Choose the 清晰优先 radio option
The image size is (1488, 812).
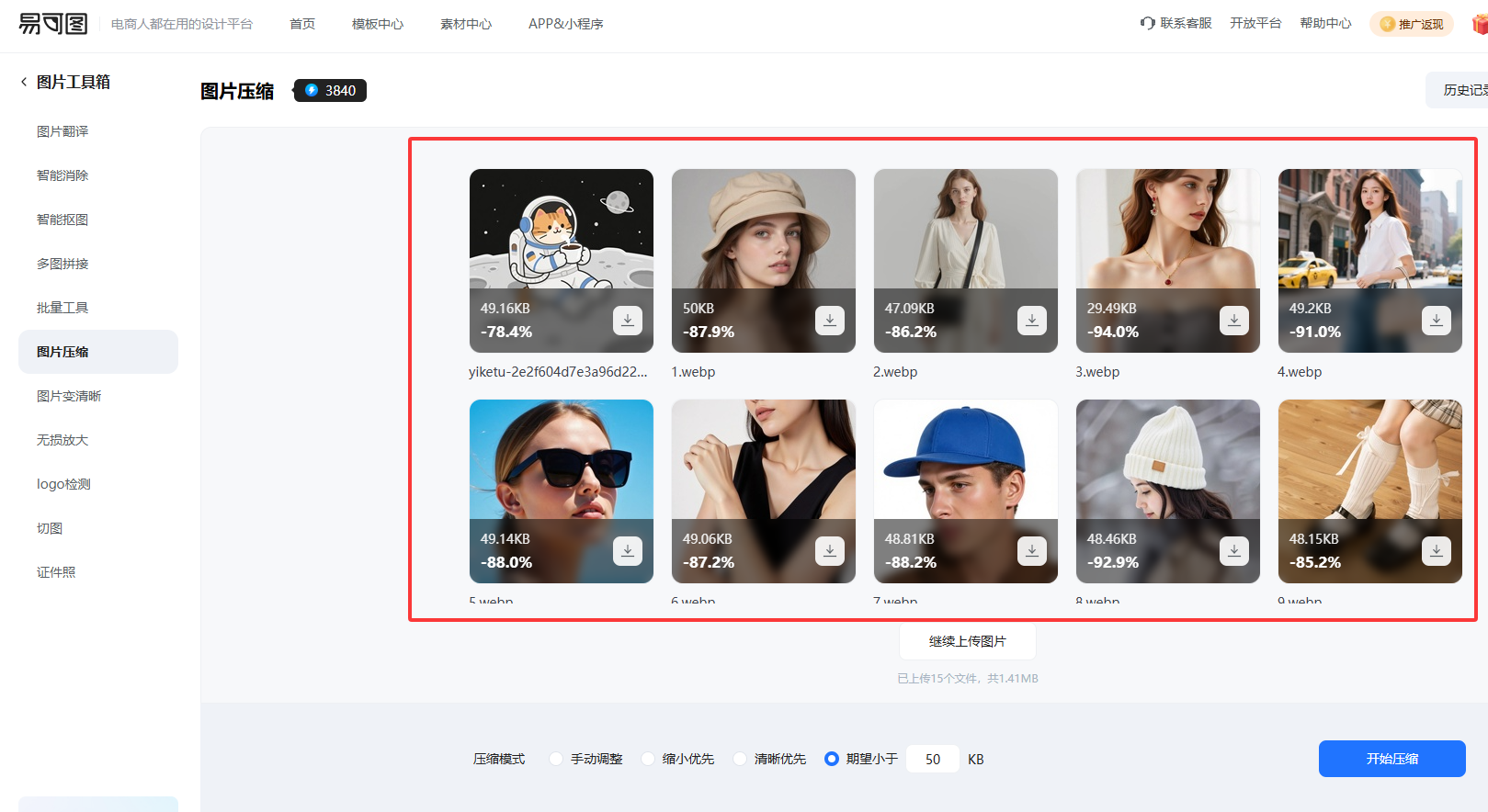[740, 759]
